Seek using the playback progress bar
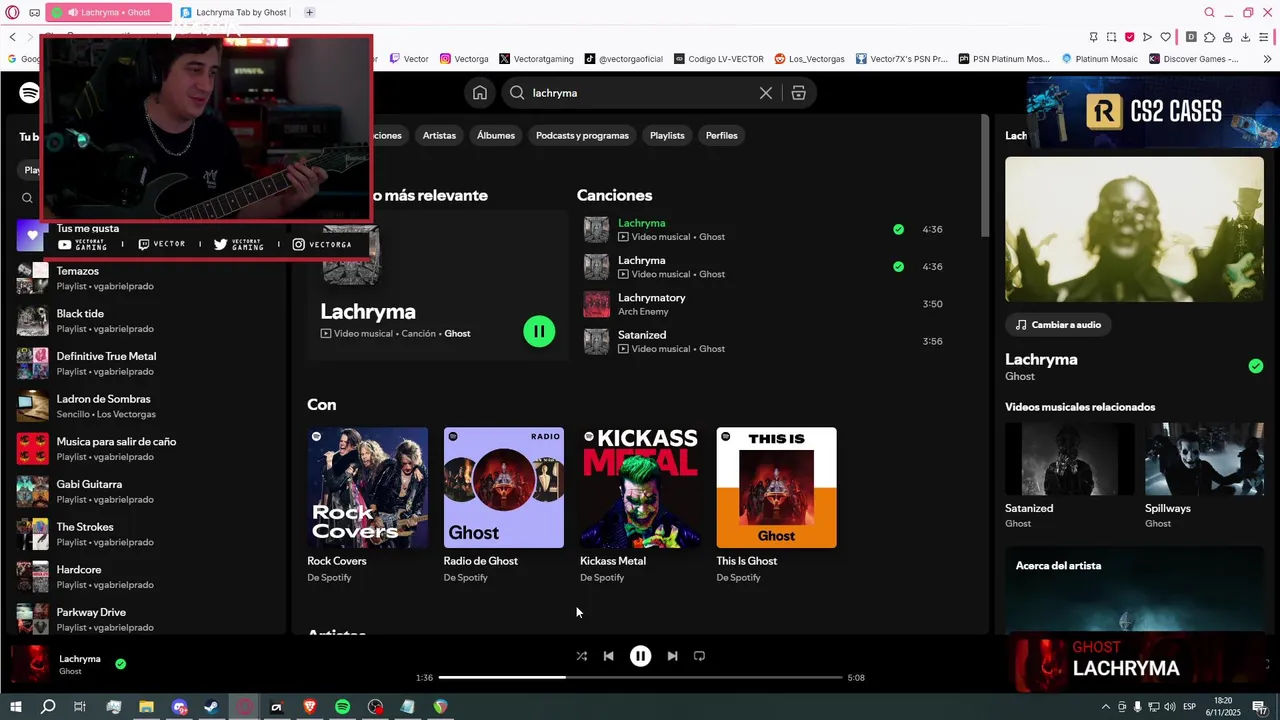The width and height of the screenshot is (1280, 720). (x=640, y=678)
